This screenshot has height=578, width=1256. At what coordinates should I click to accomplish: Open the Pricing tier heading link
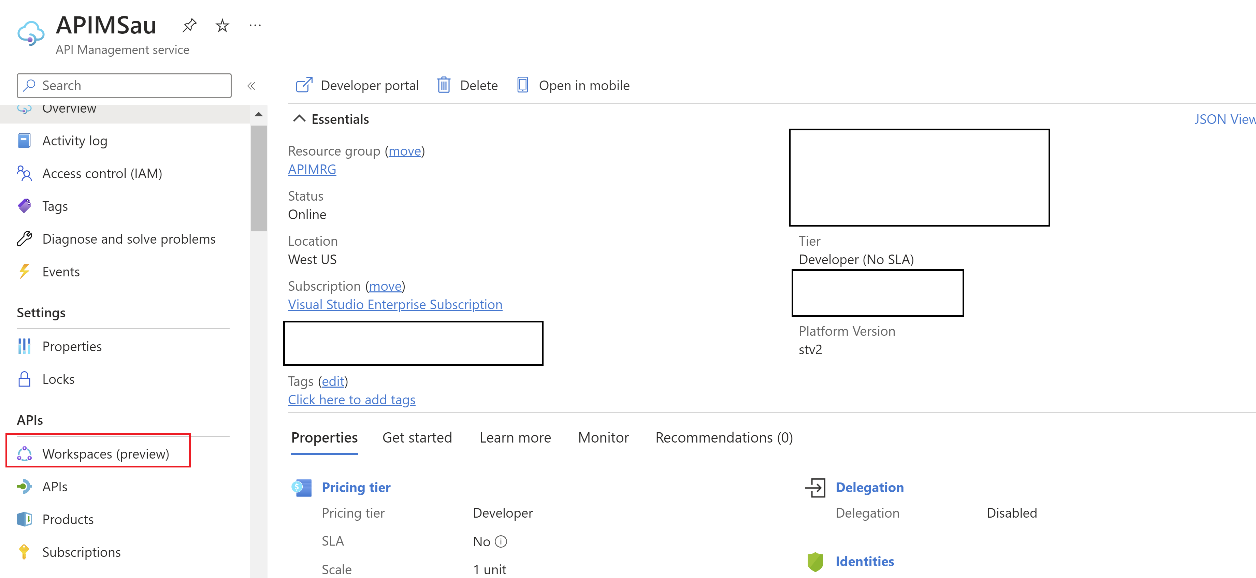(x=356, y=487)
